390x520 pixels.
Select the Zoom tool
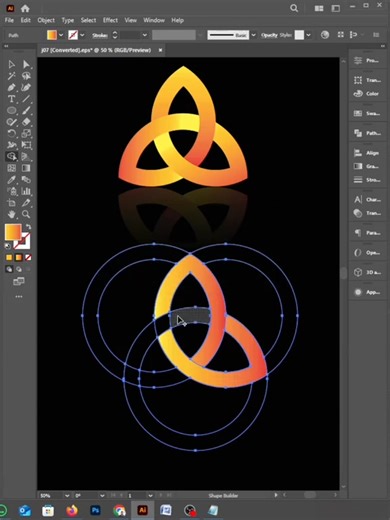[26, 214]
